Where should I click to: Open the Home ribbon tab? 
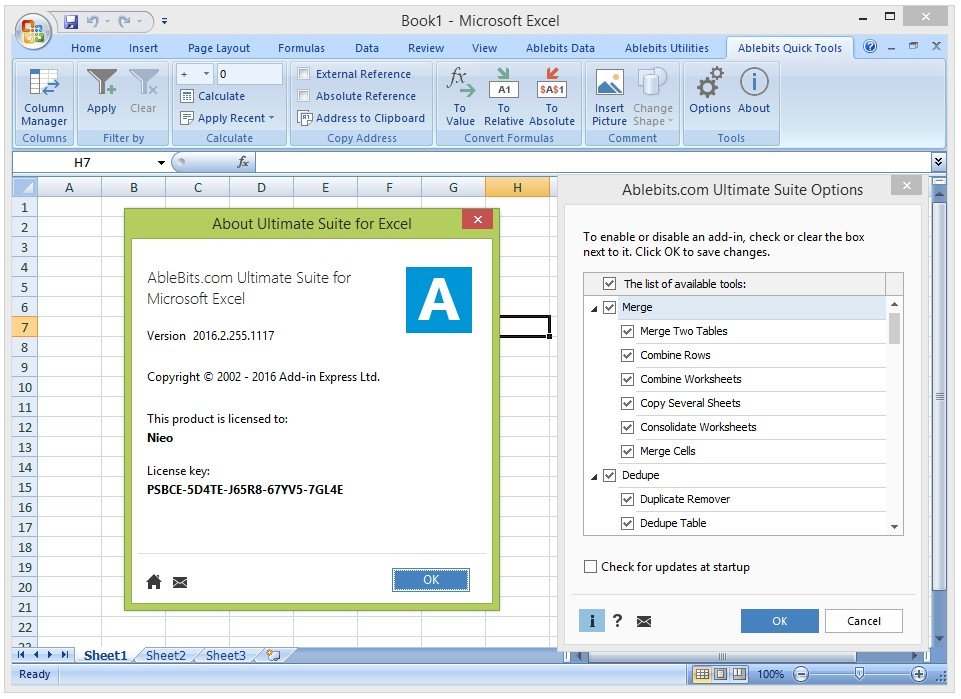click(86, 48)
